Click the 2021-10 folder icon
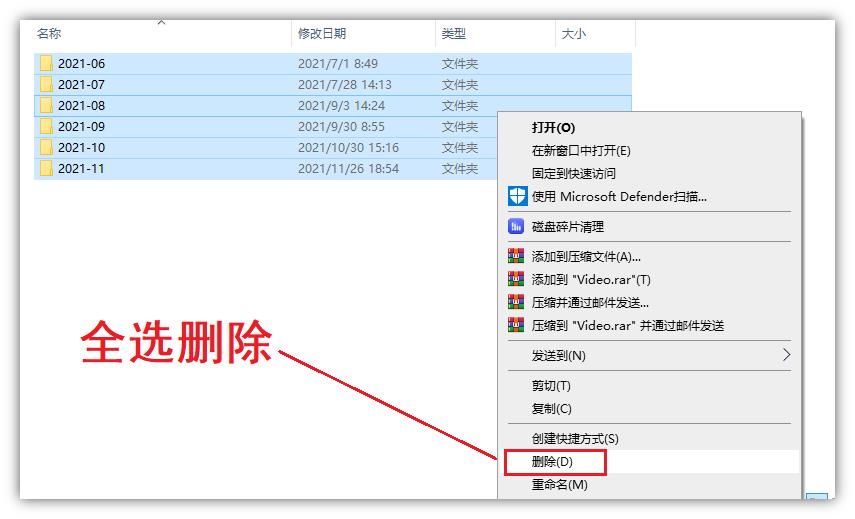The width and height of the screenshot is (855, 519). tap(46, 148)
